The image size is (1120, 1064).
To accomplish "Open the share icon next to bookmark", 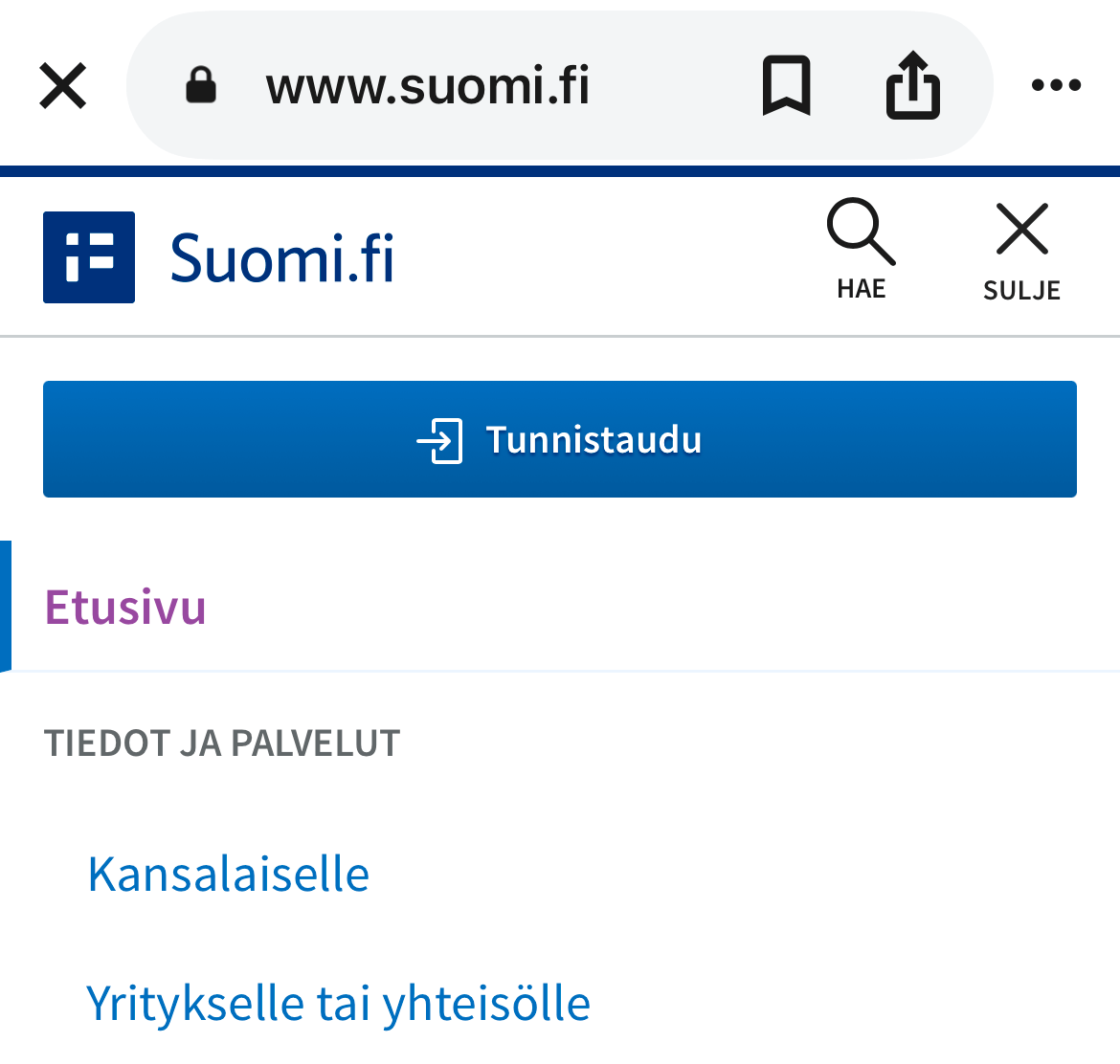I will tap(911, 84).
